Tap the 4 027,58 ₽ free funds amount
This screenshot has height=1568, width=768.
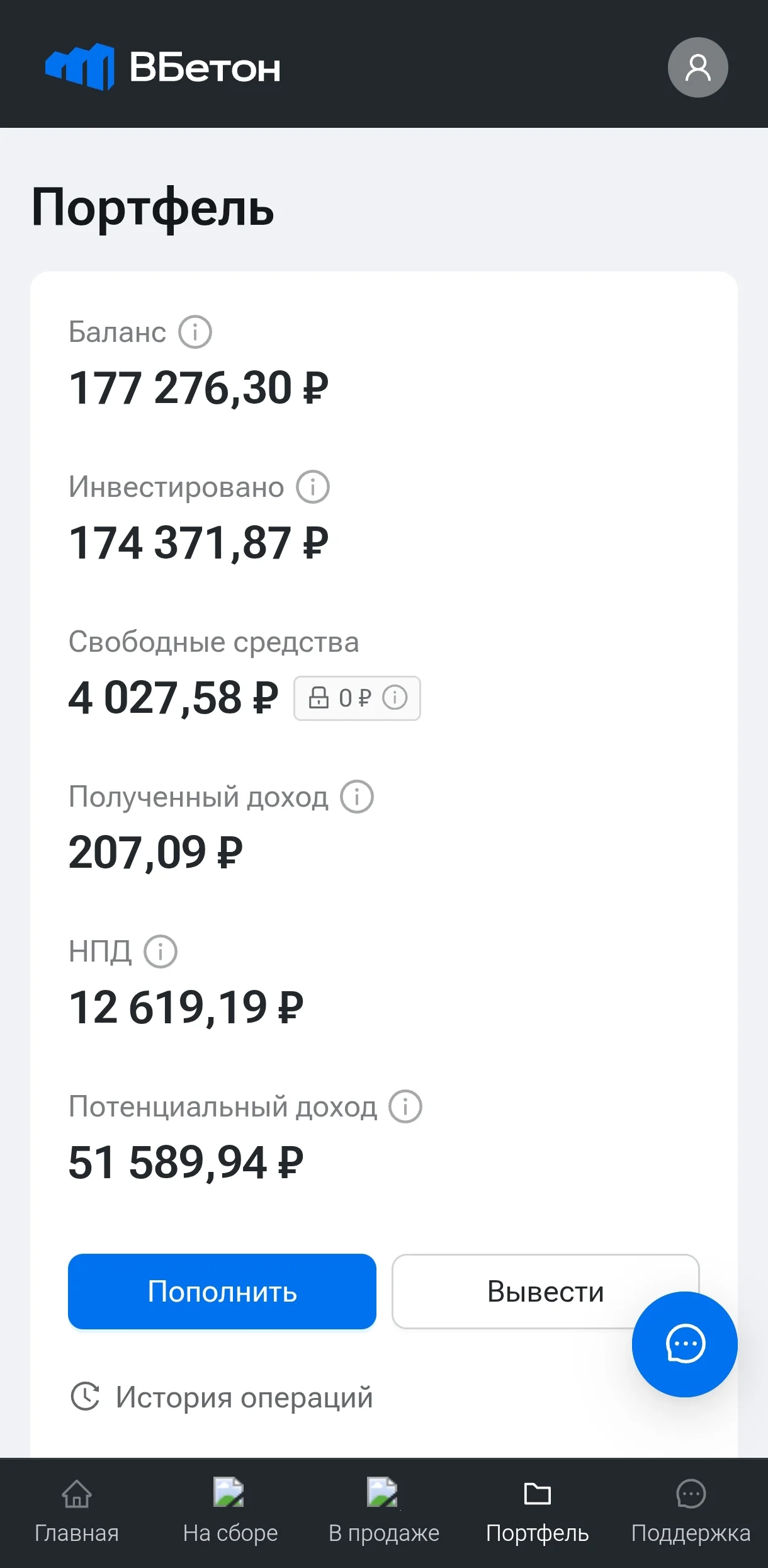(173, 698)
